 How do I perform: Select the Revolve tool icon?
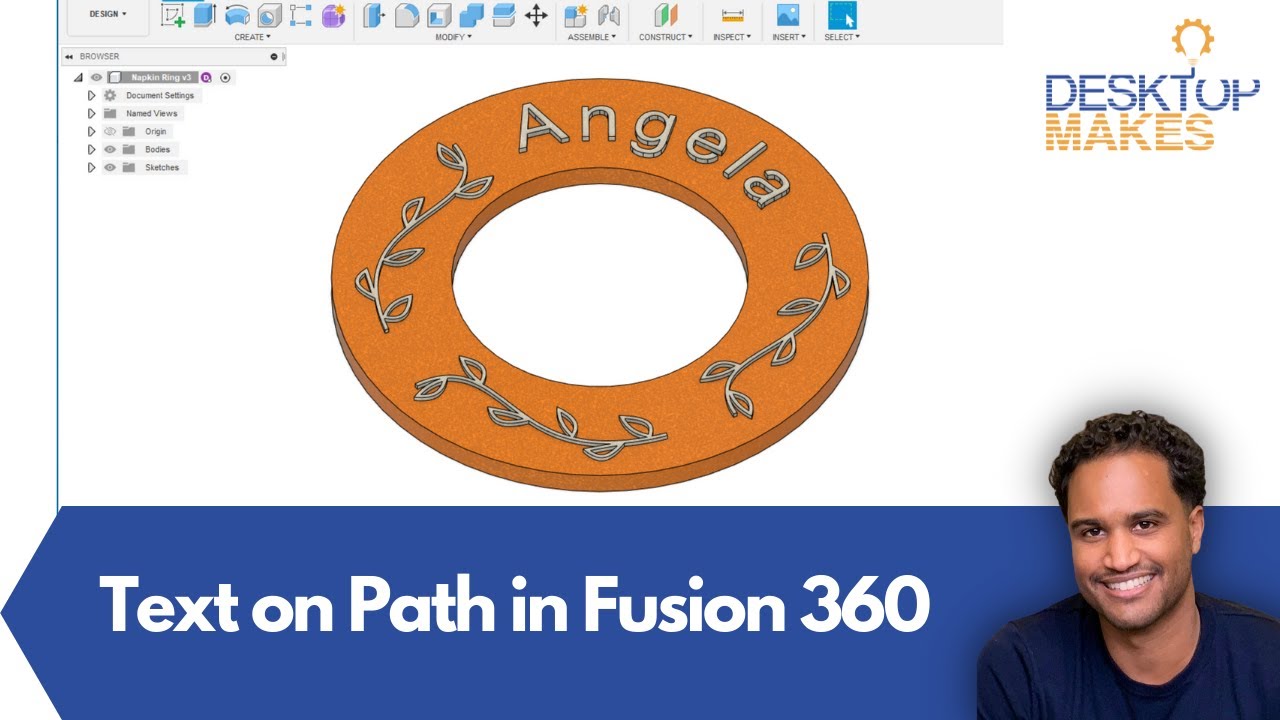[x=237, y=15]
